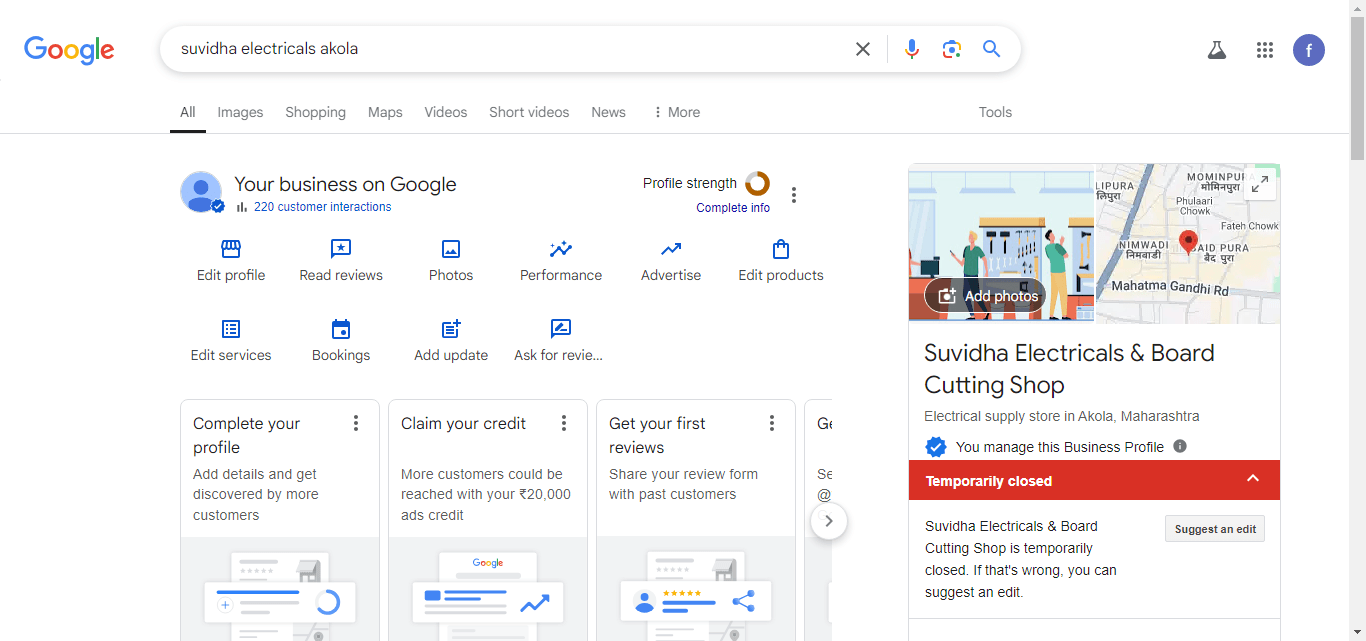Open 220 customer interactions link
Viewport: 1366px width, 641px height.
[322, 207]
